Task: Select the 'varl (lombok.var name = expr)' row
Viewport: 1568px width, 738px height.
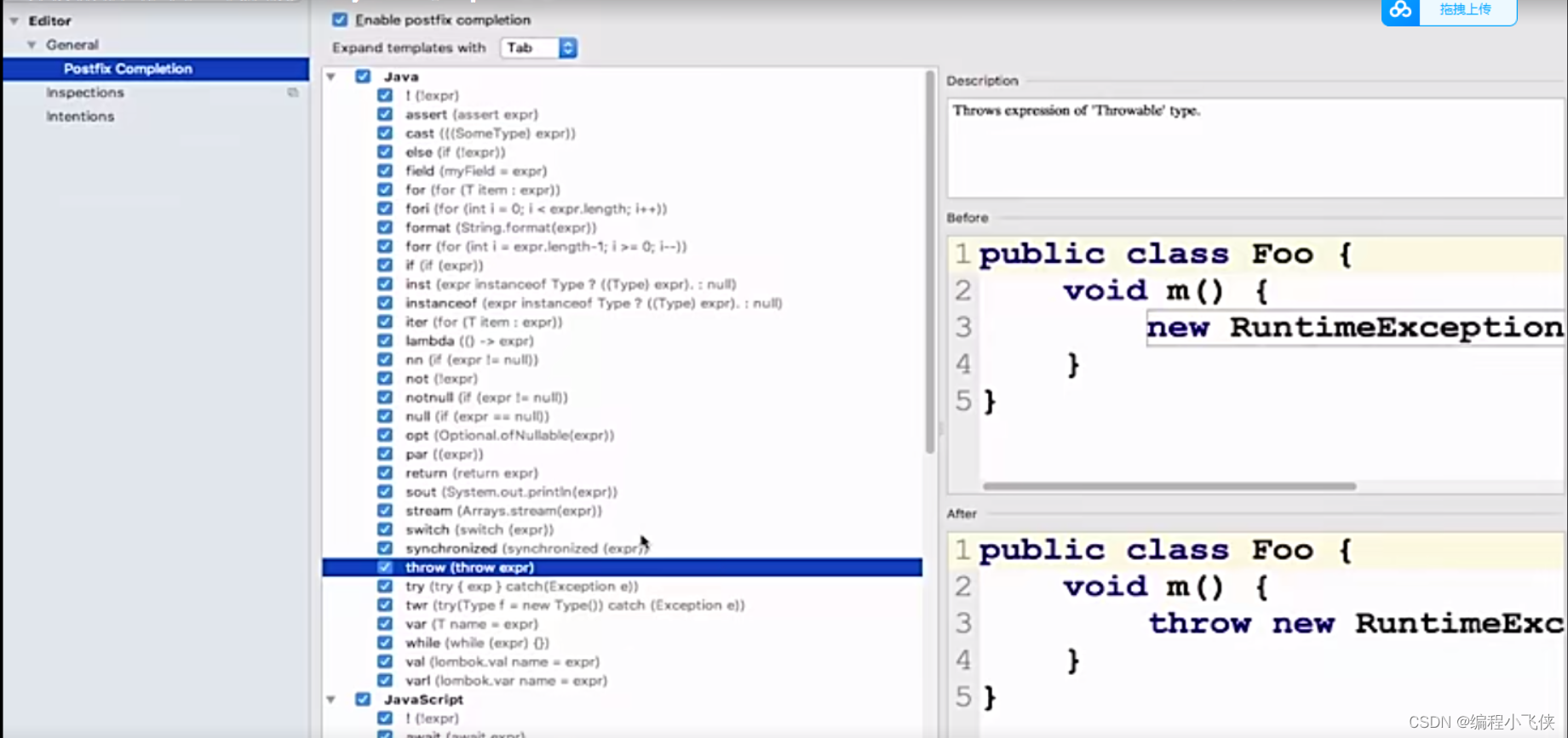Action: [623, 680]
